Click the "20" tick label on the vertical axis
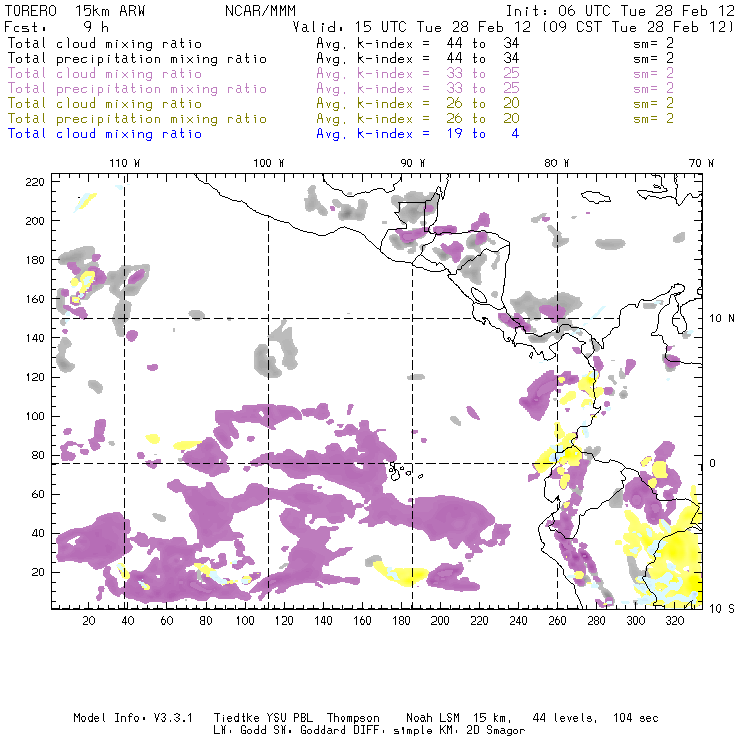The image size is (740, 740). (x=39, y=572)
